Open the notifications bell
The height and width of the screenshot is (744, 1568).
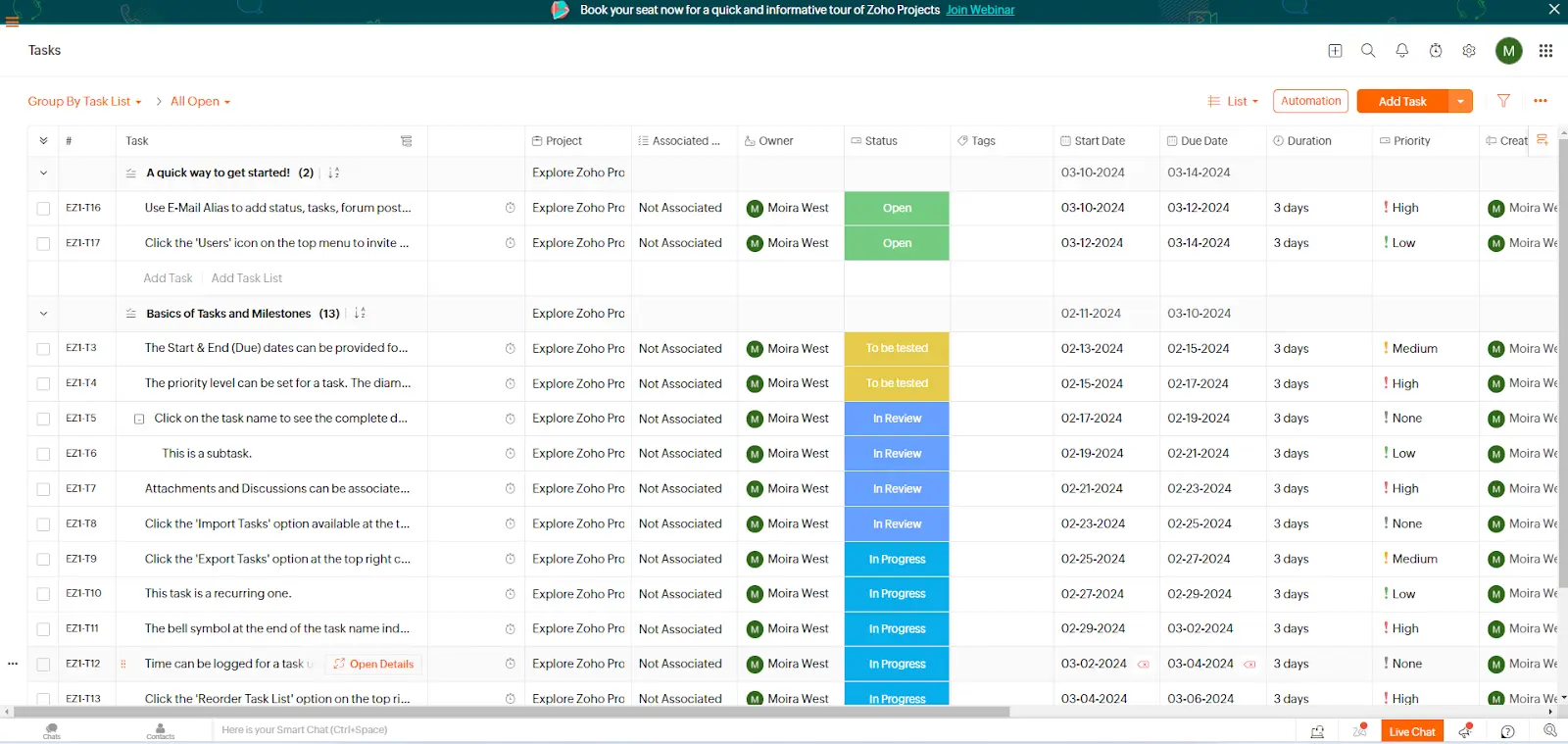[x=1402, y=51]
